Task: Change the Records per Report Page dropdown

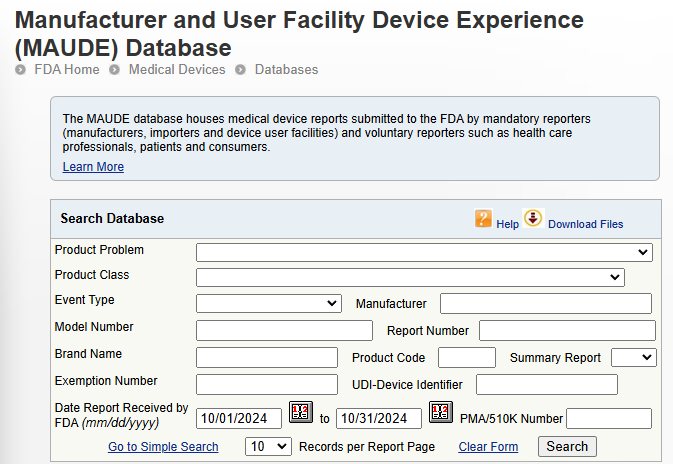Action: 268,447
